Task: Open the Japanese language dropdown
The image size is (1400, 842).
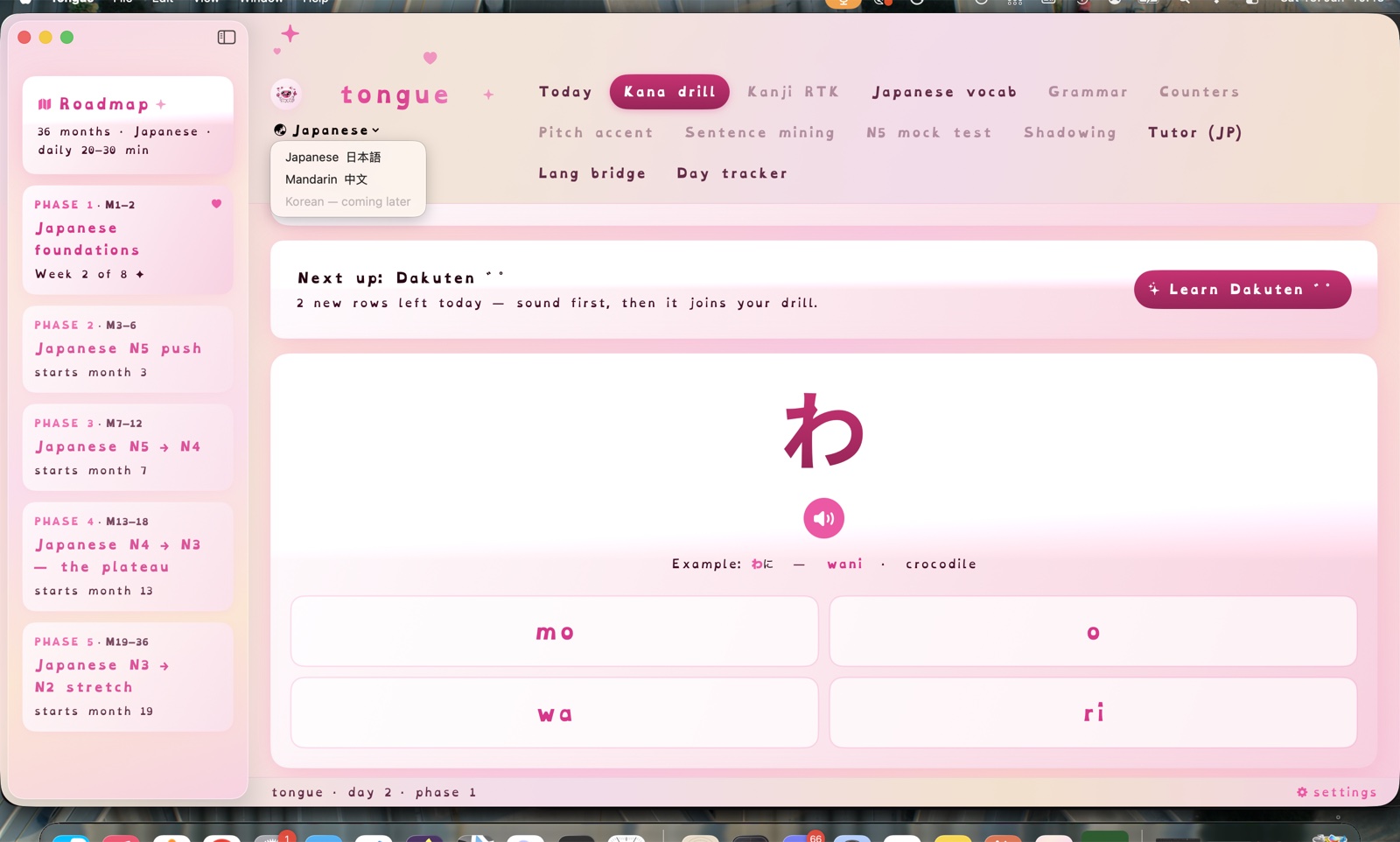Action: coord(327,130)
